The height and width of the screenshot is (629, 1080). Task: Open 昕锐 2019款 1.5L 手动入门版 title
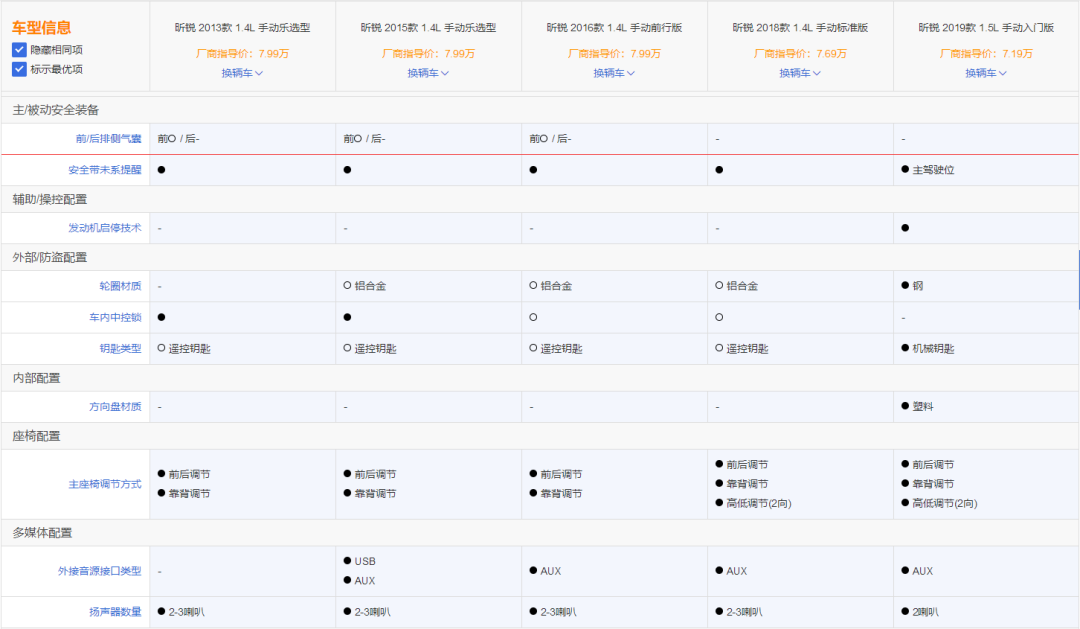point(986,28)
